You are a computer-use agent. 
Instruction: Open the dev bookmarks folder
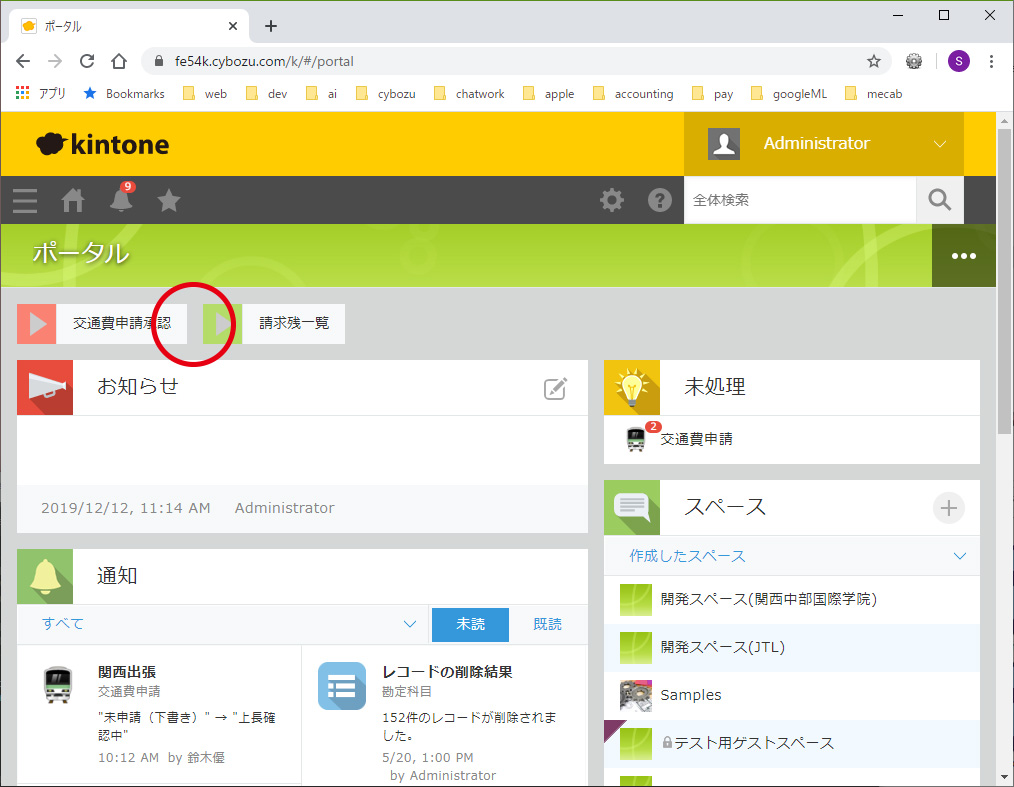[x=267, y=94]
